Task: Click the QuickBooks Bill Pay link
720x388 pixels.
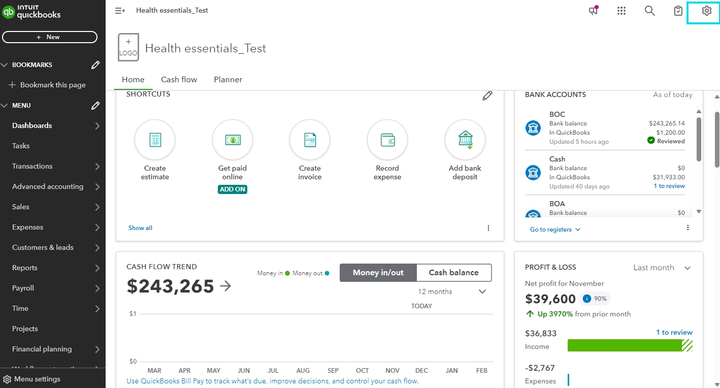Action: 272,381
